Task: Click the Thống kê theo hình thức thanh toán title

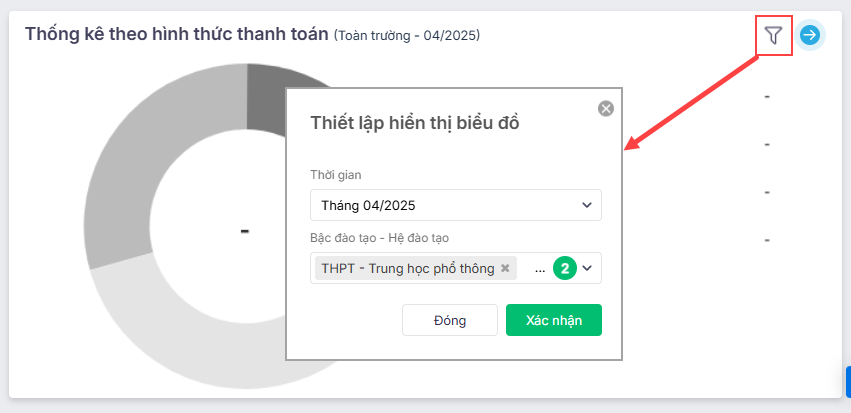Action: pos(177,34)
